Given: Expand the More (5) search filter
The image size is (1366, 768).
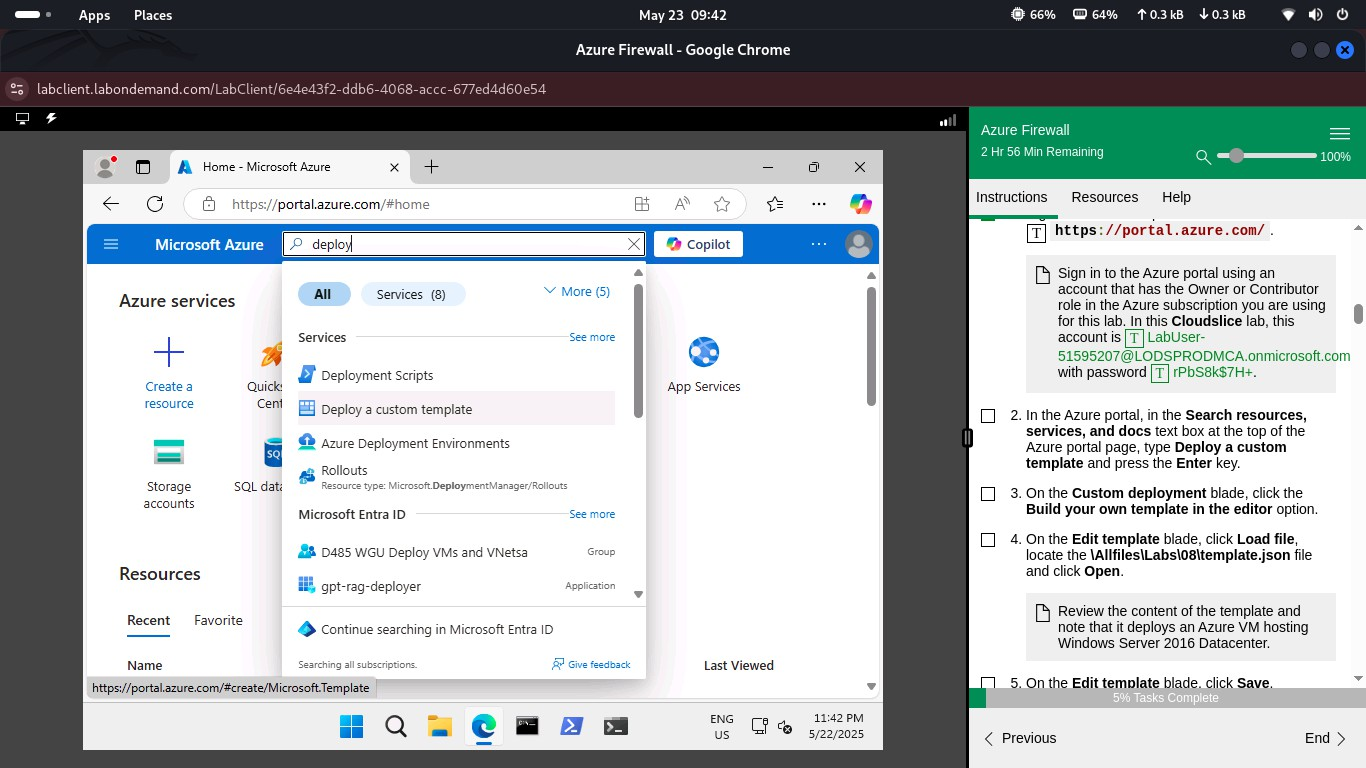Looking at the screenshot, I should point(576,291).
